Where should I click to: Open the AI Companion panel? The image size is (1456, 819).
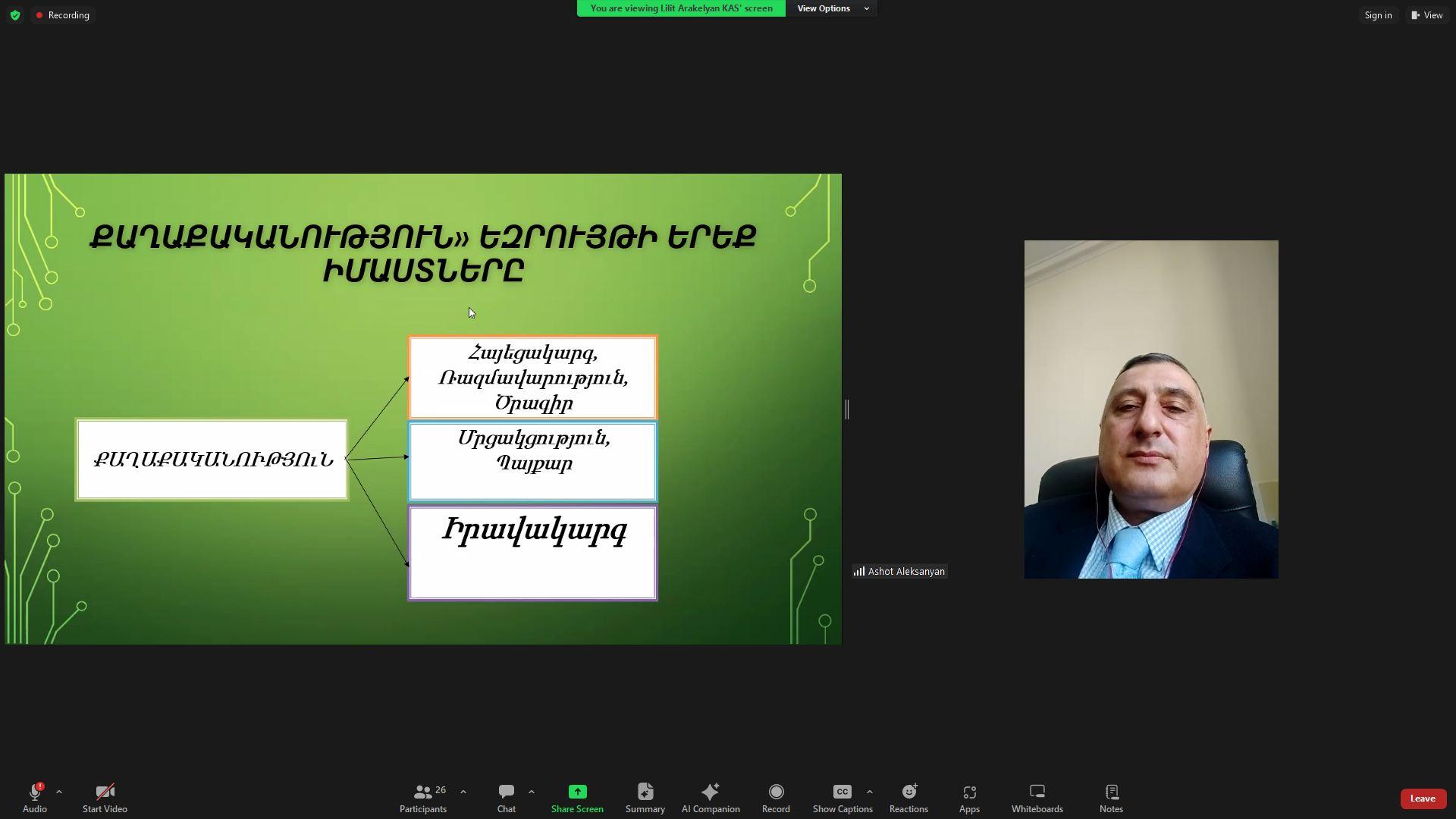pyautogui.click(x=710, y=797)
